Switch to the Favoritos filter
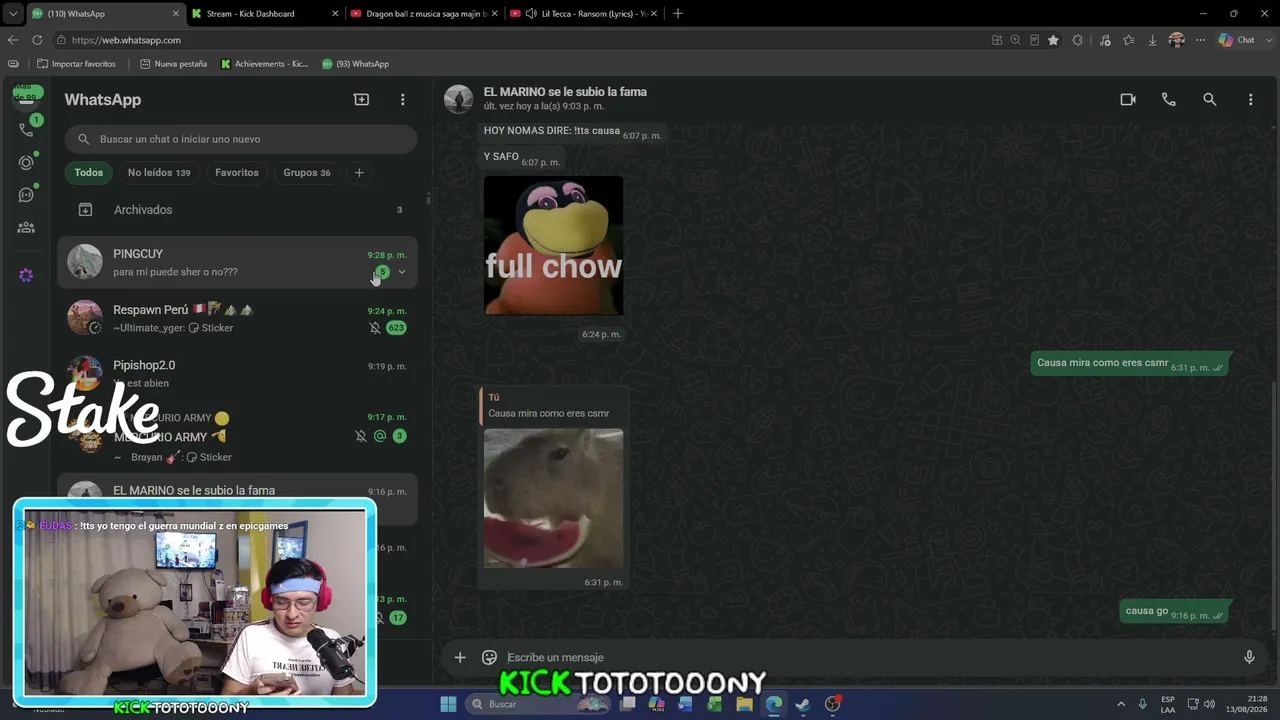Viewport: 1280px width, 720px height. pos(237,173)
